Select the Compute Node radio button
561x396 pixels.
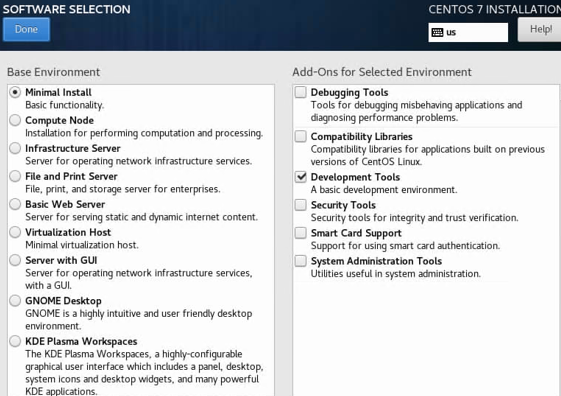tap(15, 120)
